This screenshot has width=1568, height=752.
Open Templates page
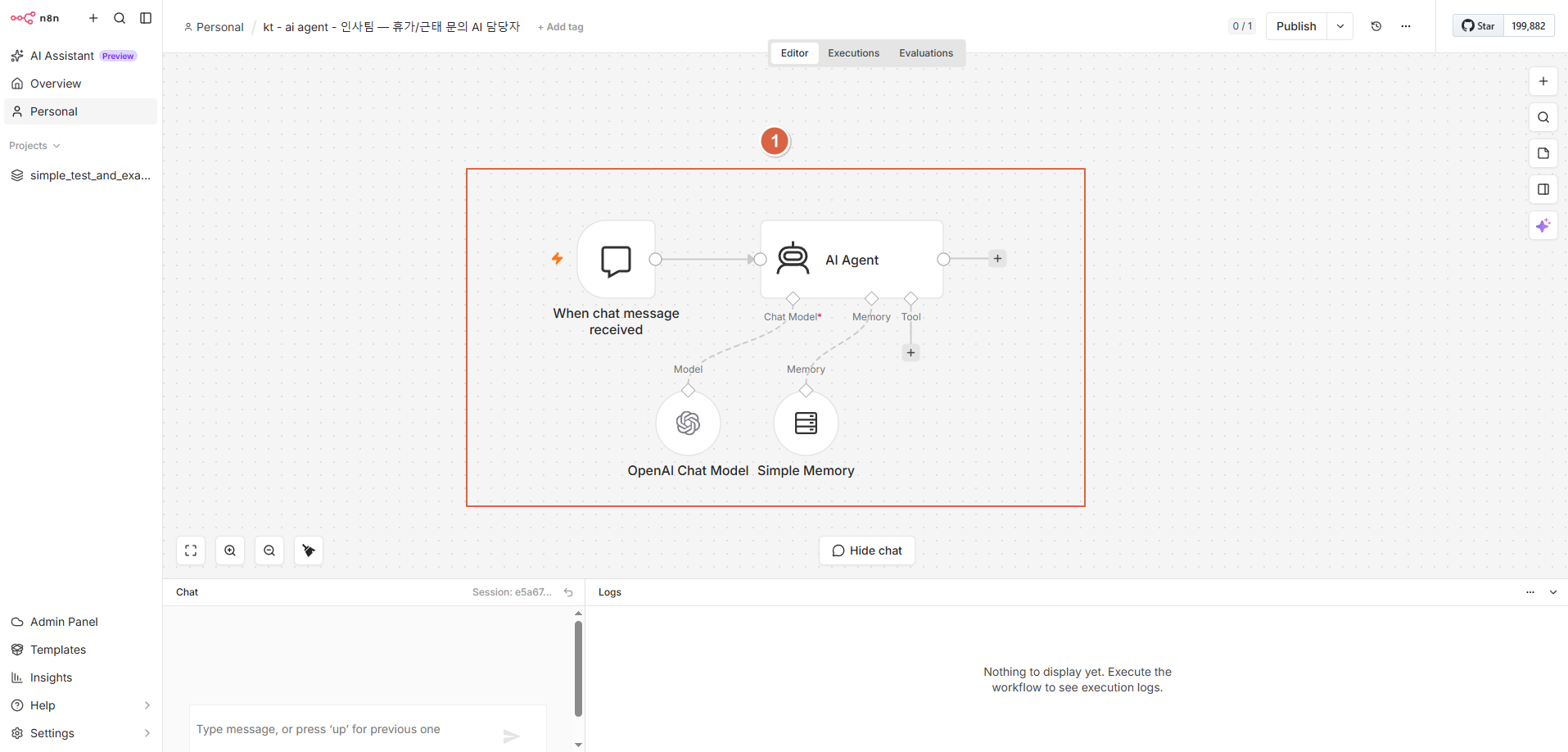click(80, 650)
